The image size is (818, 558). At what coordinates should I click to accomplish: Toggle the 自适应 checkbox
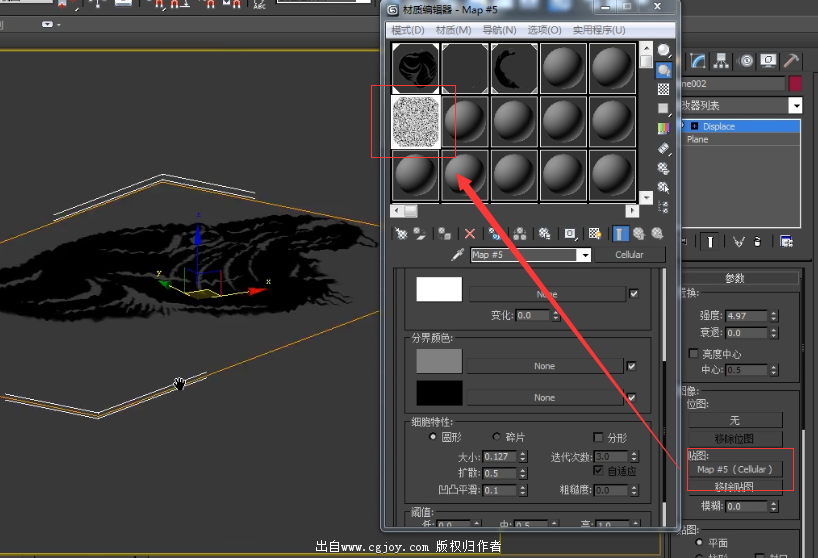(x=599, y=471)
